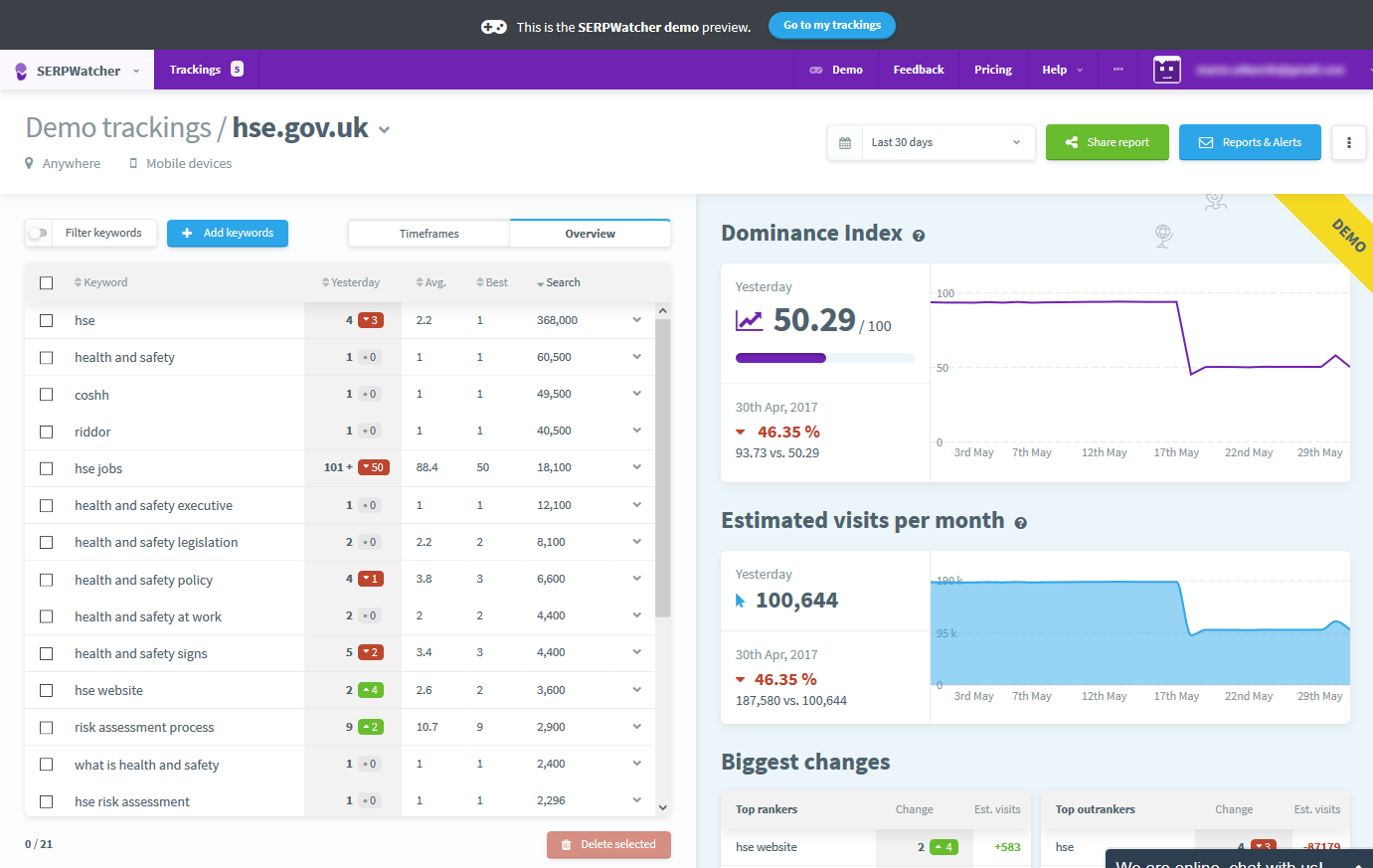Switch to the Timeframes tab
This screenshot has height=868, width=1373.
429,234
